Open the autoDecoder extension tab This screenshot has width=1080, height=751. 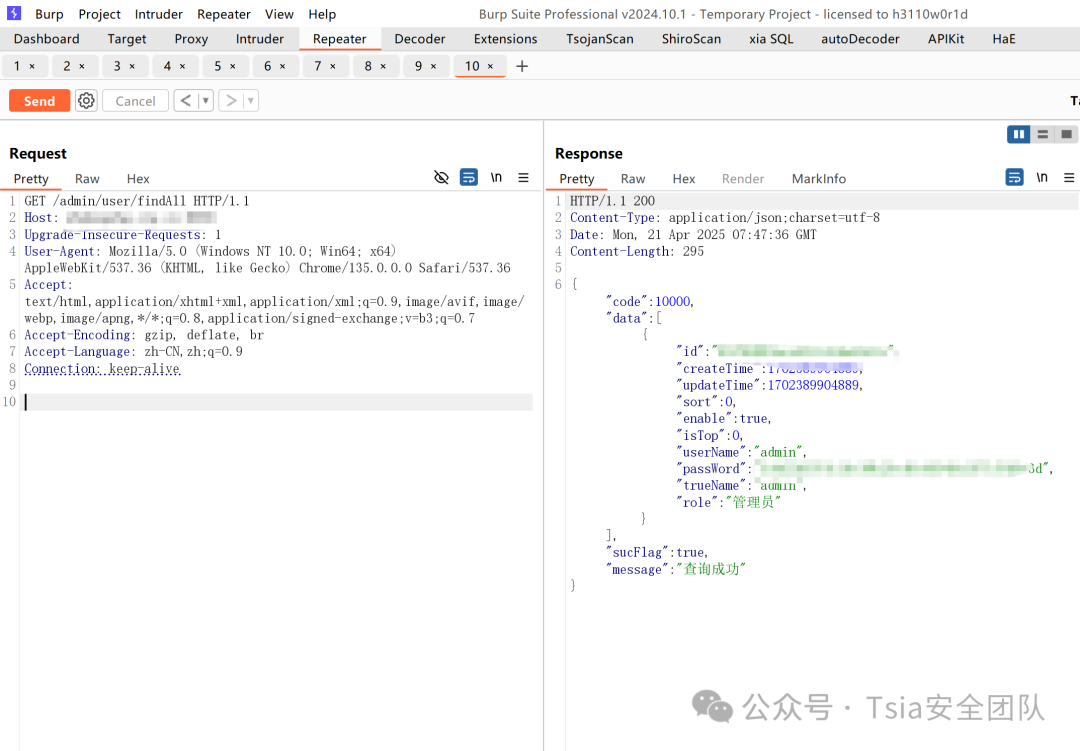pos(860,39)
